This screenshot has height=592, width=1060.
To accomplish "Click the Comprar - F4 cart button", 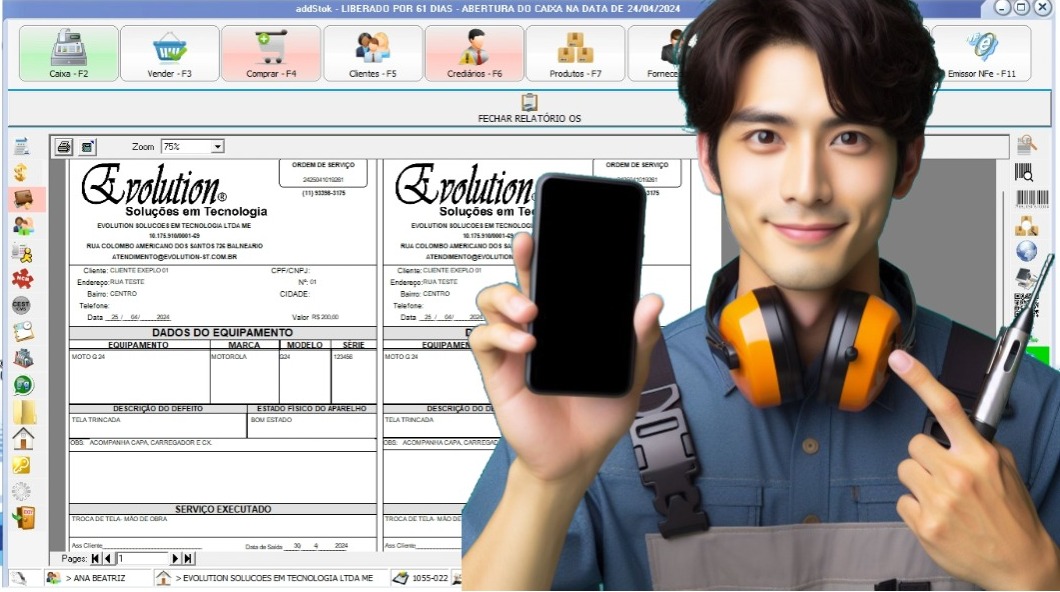I will pyautogui.click(x=271, y=53).
